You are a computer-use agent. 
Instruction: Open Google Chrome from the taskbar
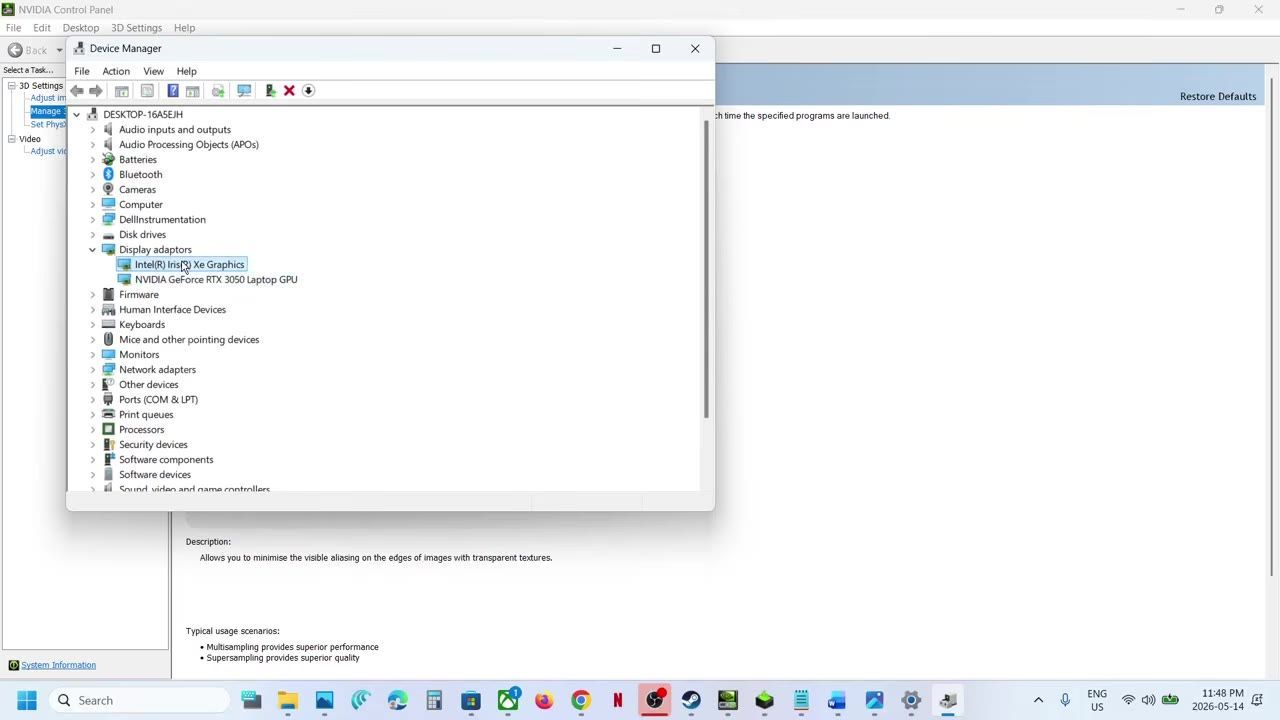581,700
